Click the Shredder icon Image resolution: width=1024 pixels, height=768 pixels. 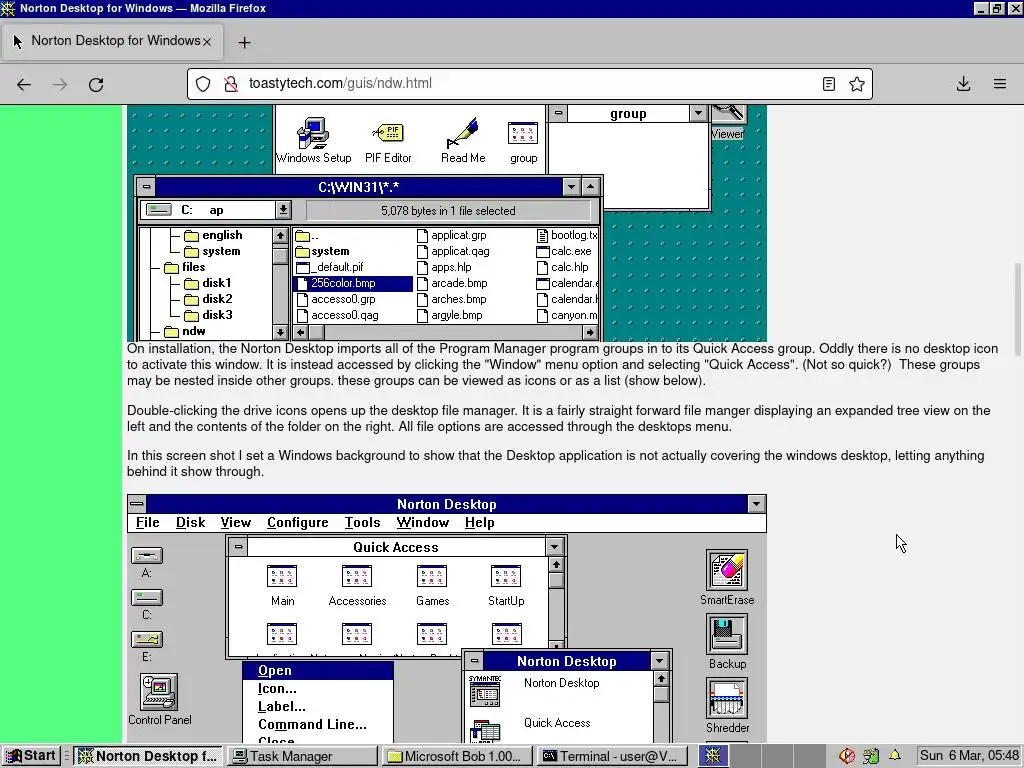(x=727, y=698)
